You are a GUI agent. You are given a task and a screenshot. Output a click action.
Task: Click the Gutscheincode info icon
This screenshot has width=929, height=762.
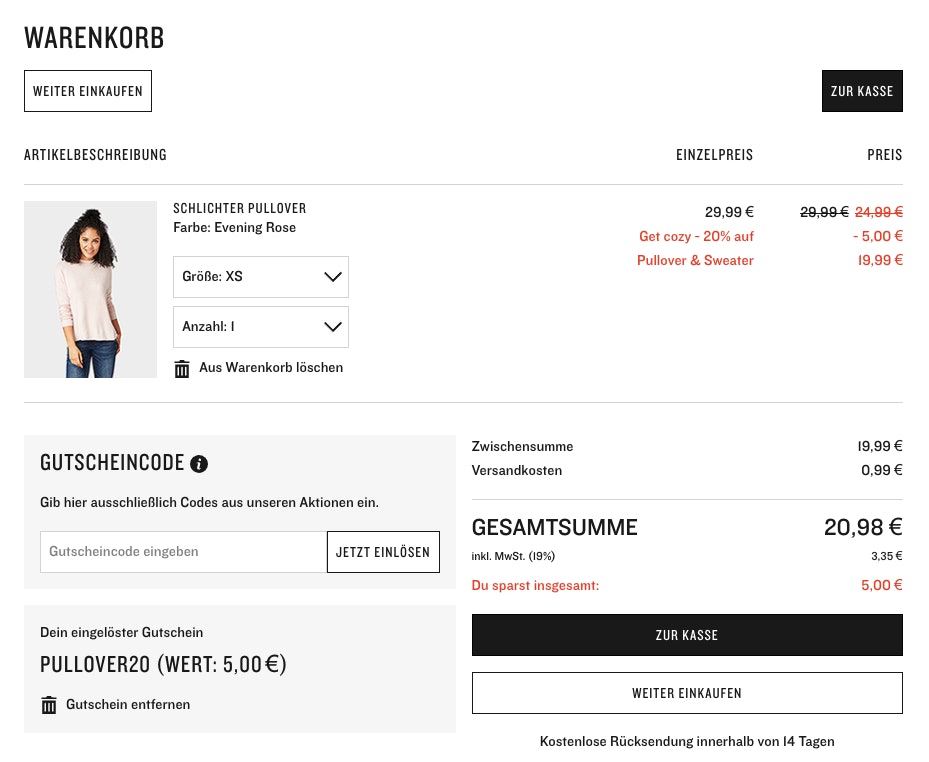[x=199, y=464]
